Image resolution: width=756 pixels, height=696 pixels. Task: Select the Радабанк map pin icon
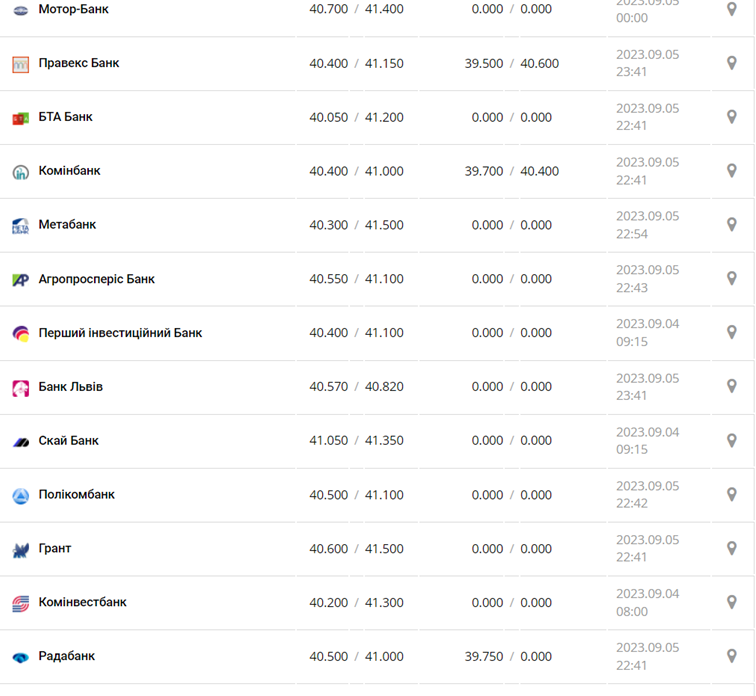pyautogui.click(x=731, y=657)
